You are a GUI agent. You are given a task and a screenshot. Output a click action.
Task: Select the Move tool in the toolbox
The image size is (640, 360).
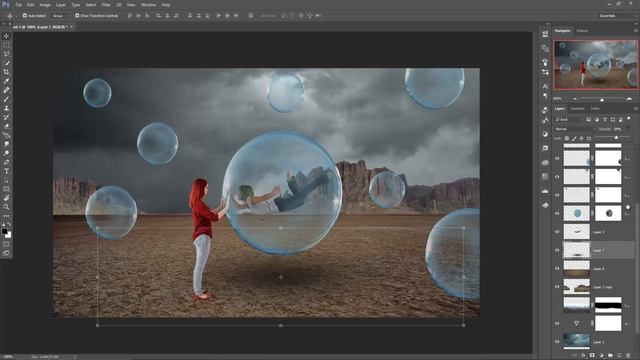pos(6,36)
